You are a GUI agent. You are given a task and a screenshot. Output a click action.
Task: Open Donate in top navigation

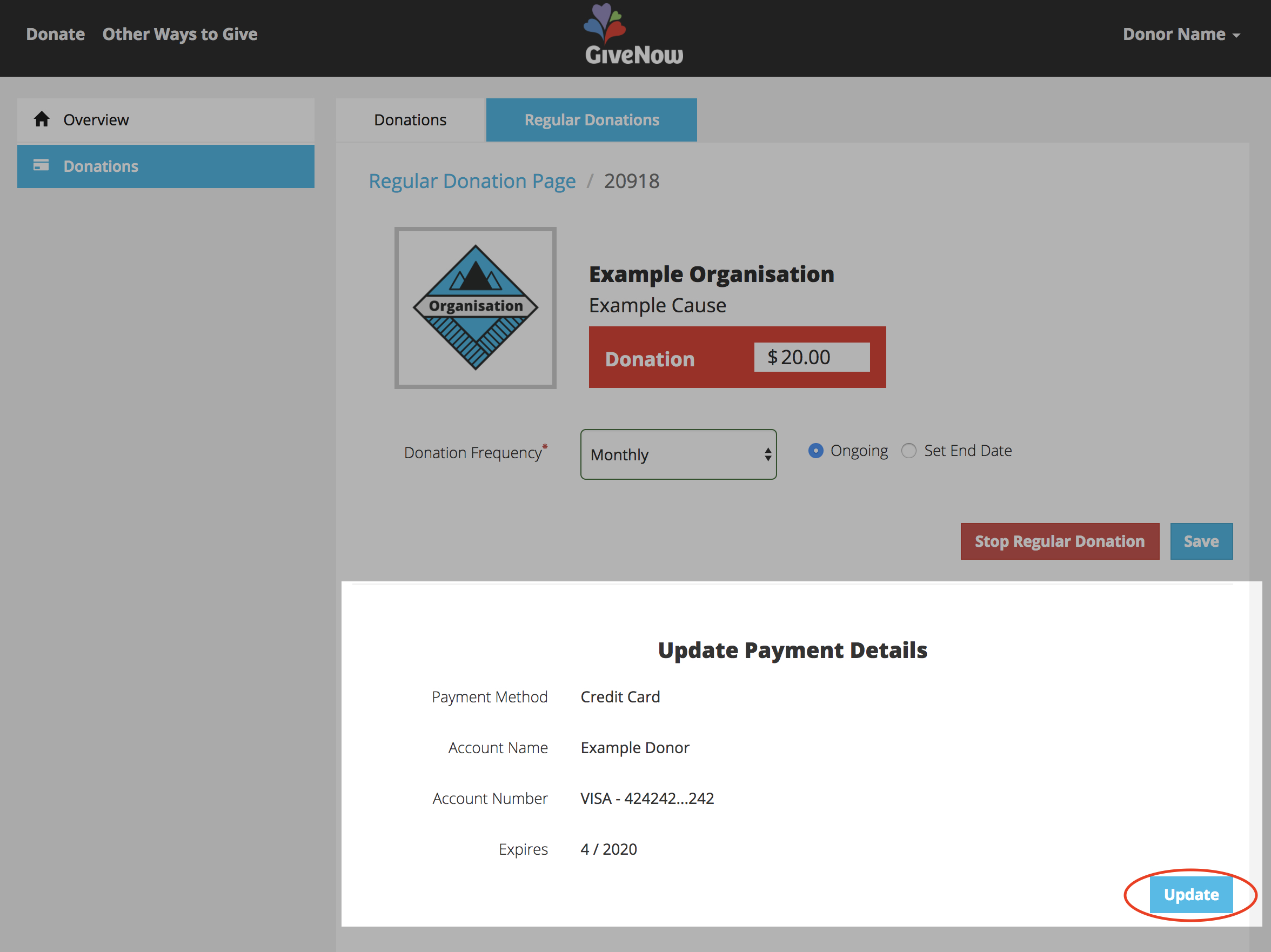click(56, 35)
